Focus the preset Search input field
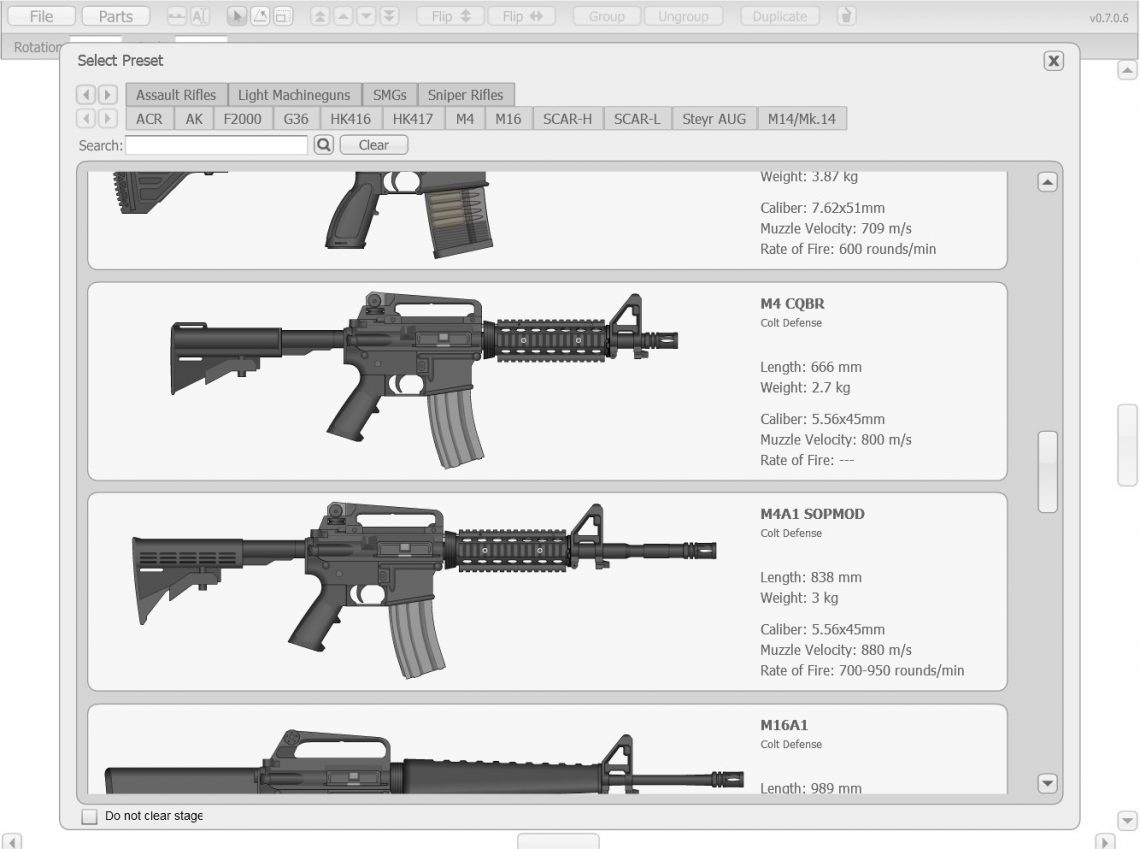Image resolution: width=1140 pixels, height=849 pixels. (x=217, y=145)
